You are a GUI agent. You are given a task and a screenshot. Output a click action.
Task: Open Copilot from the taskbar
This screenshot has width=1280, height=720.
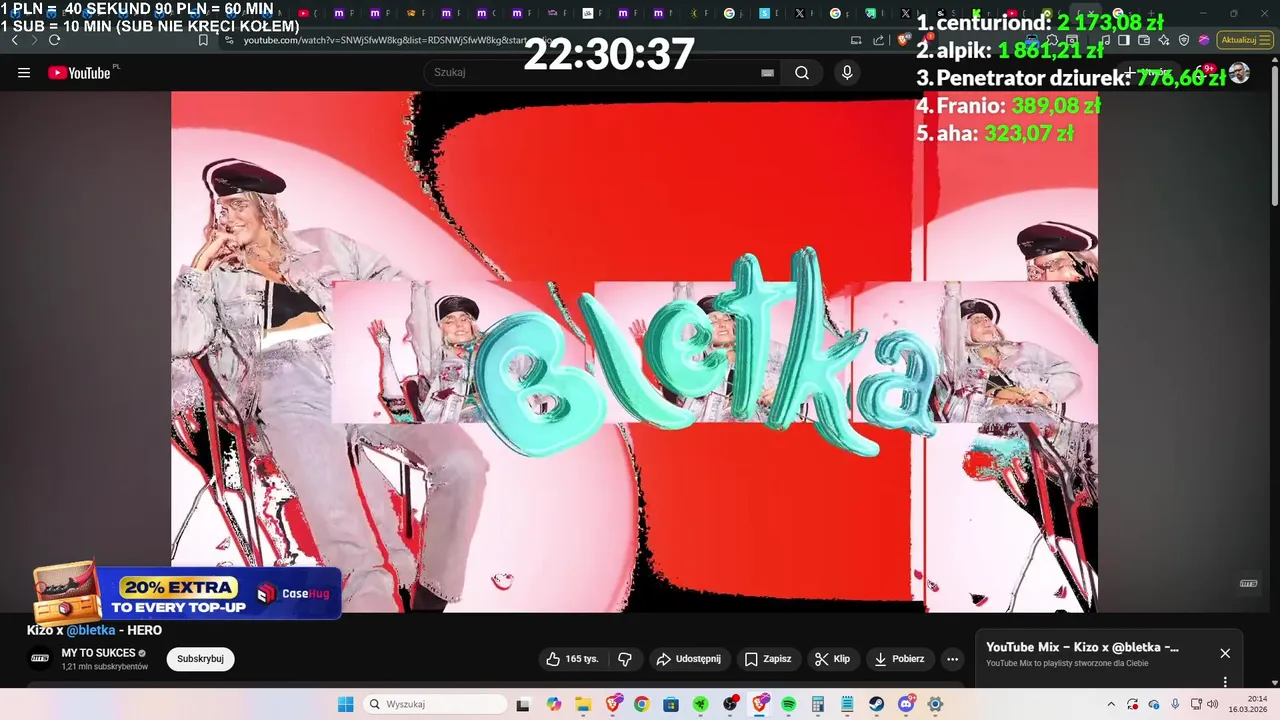pos(553,704)
